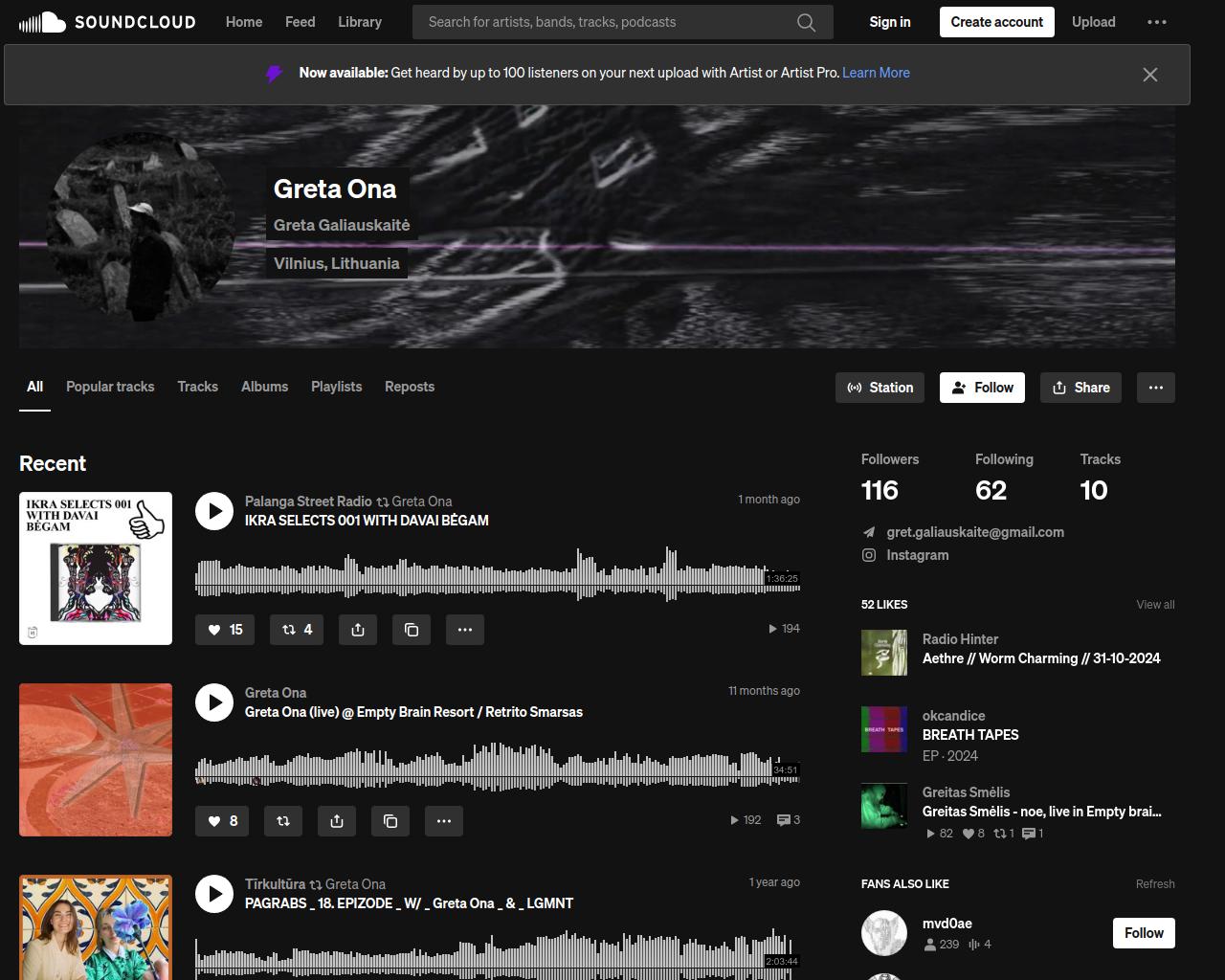1225x980 pixels.
Task: Dismiss the Artist Pro announcement banner
Action: pos(1150,75)
